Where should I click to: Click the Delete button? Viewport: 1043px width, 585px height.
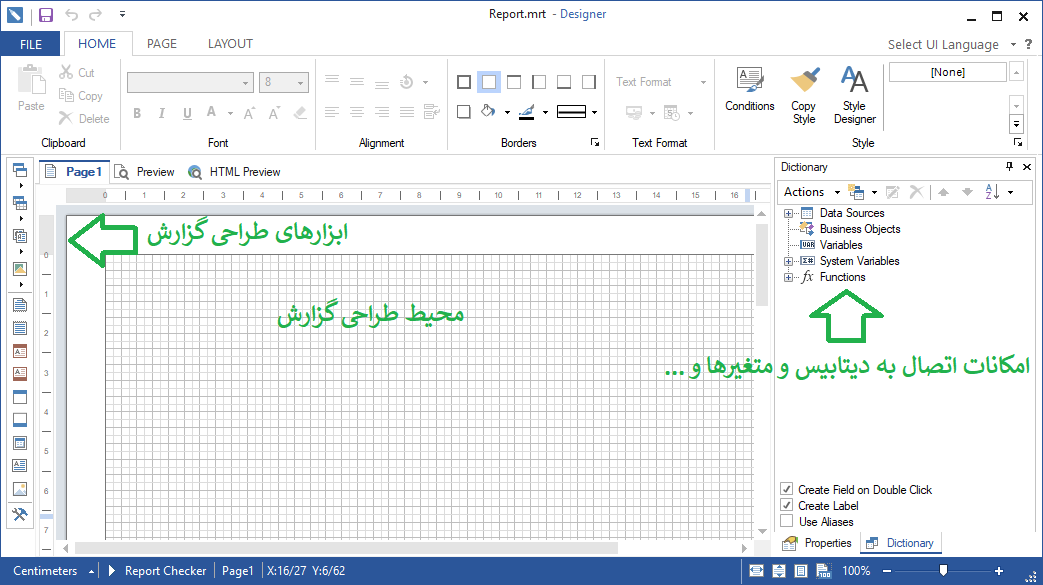[84, 118]
